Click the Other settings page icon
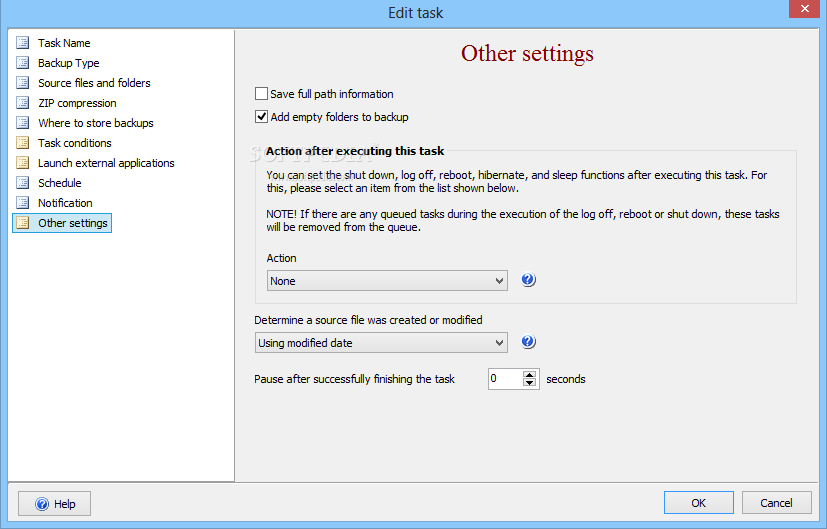This screenshot has height=529, width=827. [x=23, y=223]
